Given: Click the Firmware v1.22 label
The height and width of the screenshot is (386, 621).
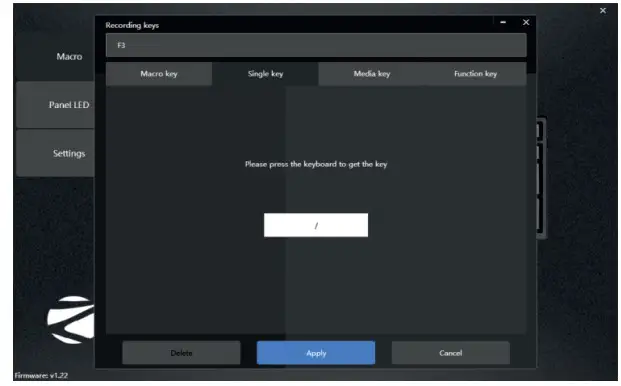Looking at the screenshot, I should [x=41, y=375].
